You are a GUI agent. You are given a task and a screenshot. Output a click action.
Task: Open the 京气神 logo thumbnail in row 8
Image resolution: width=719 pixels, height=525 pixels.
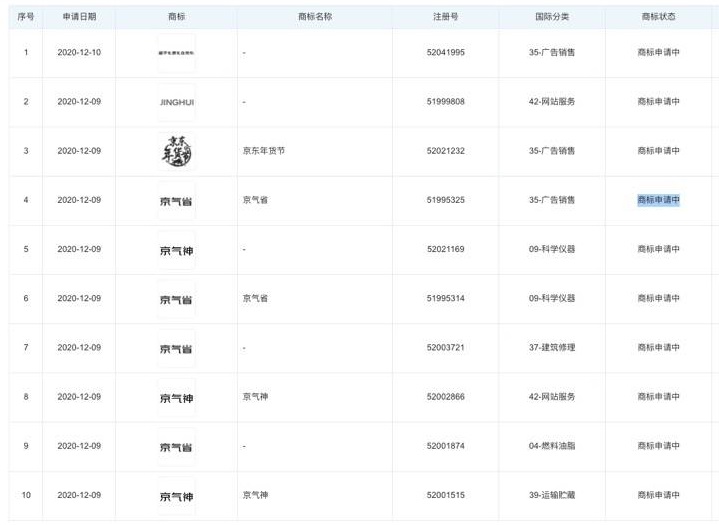pos(176,397)
